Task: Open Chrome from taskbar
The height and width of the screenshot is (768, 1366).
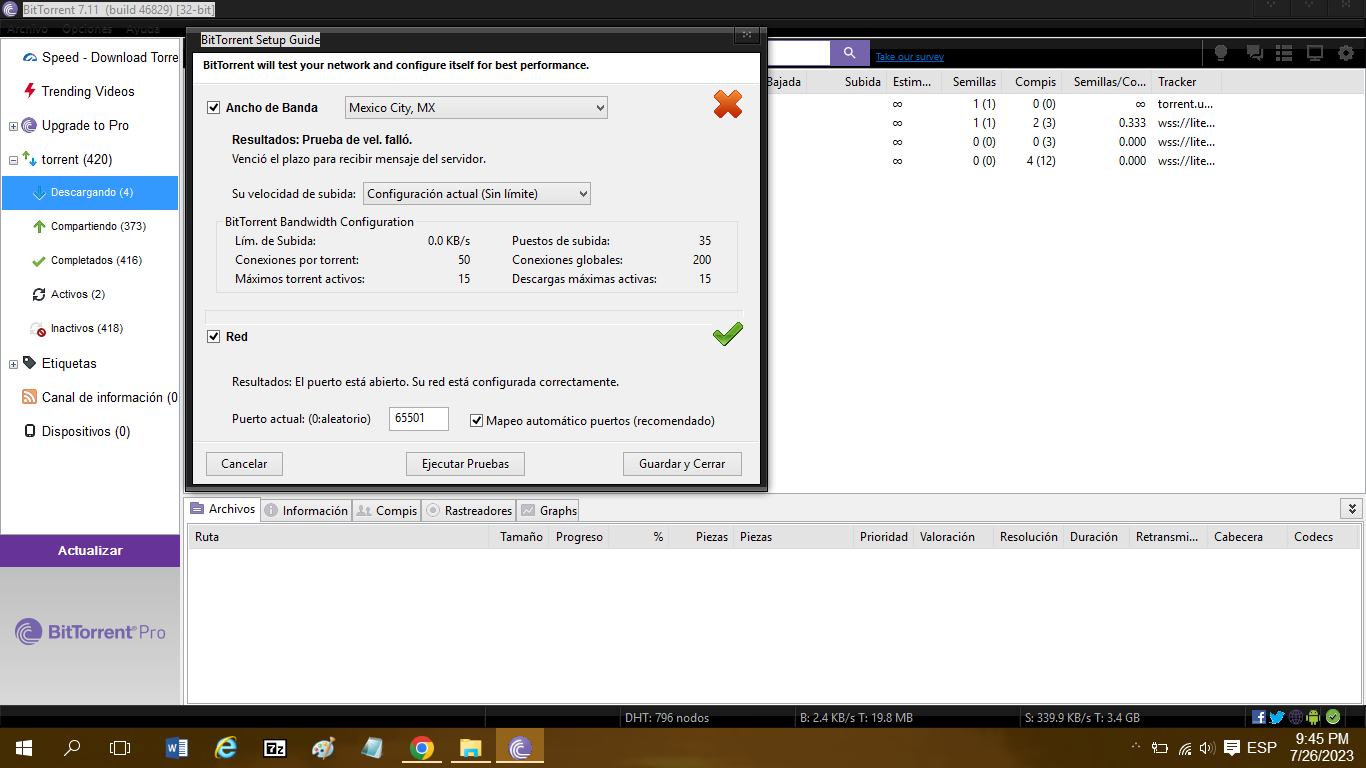Action: point(422,747)
